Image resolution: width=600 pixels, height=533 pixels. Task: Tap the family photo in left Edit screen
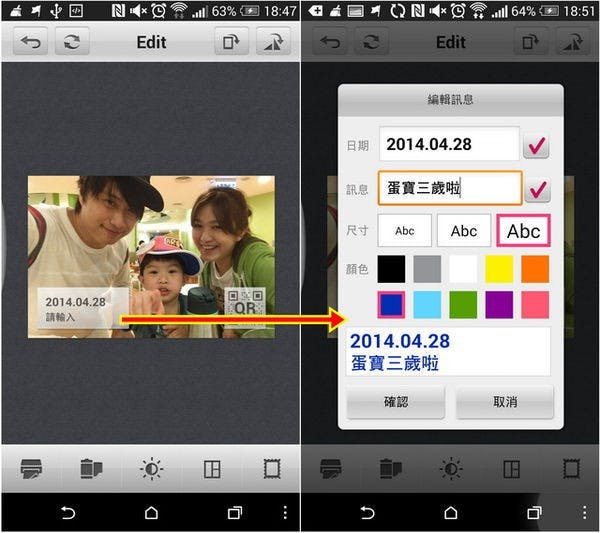[x=151, y=256]
